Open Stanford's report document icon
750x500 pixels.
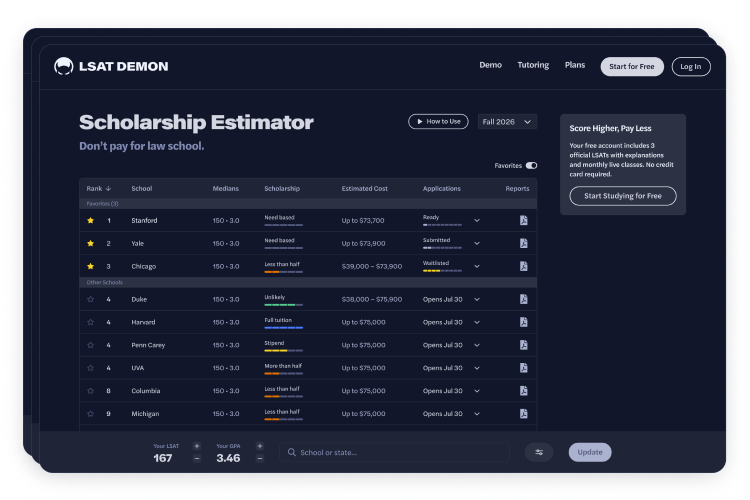click(524, 220)
